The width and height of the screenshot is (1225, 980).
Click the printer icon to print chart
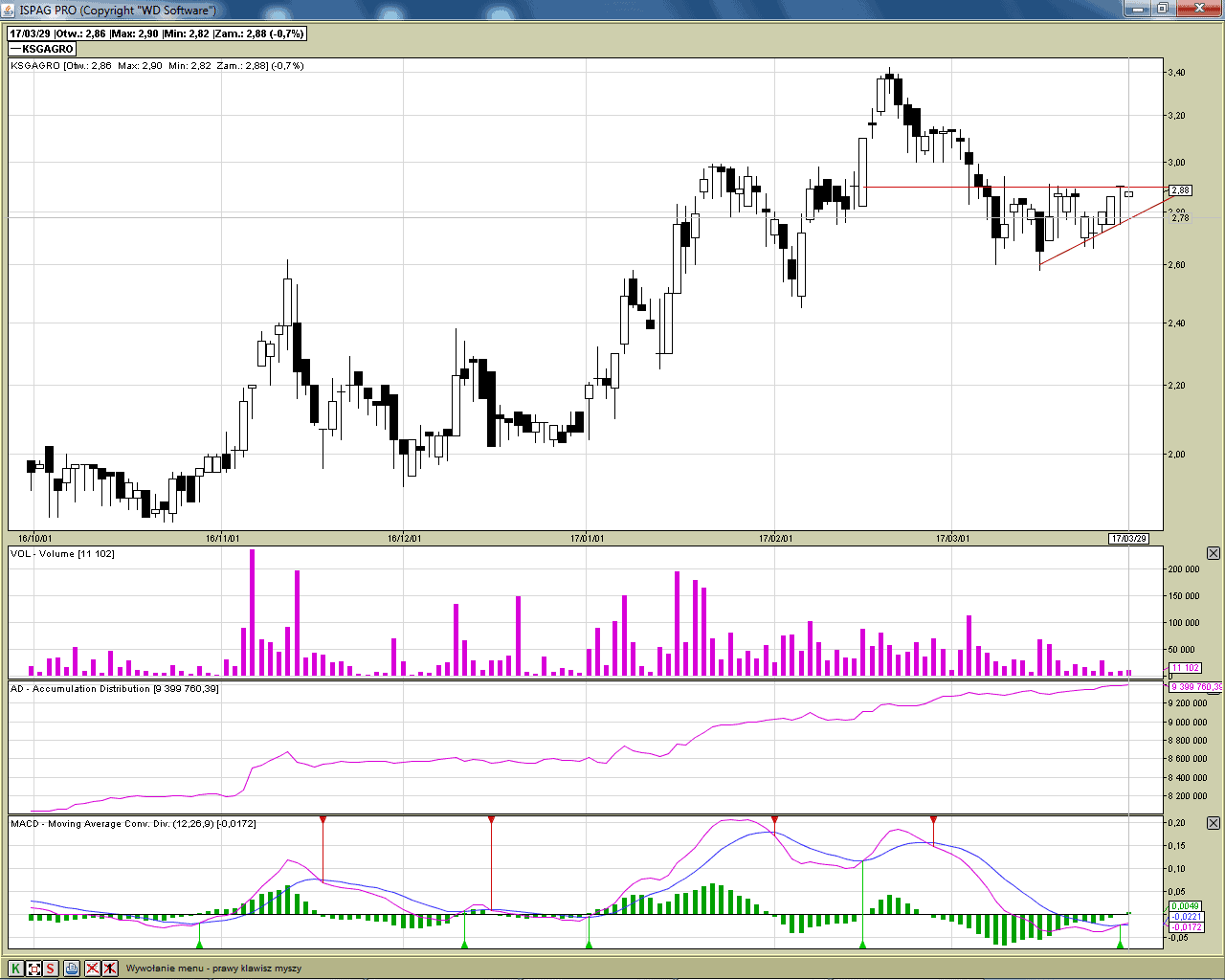(72, 969)
